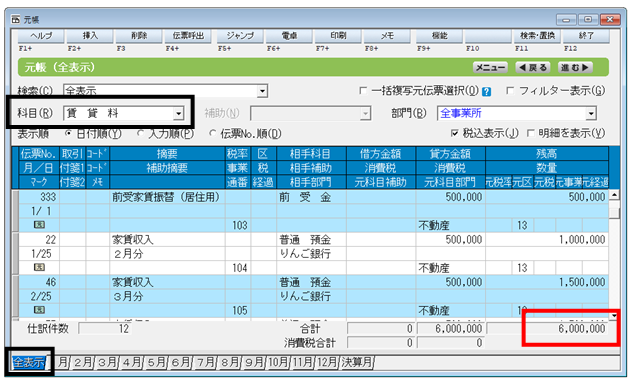Click the 仕訳件数 field showing 12
This screenshot has width=631, height=384.
coord(105,329)
